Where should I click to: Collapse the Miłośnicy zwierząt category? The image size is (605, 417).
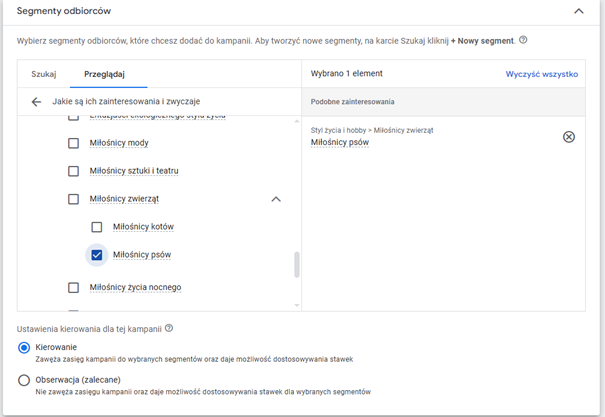276,199
